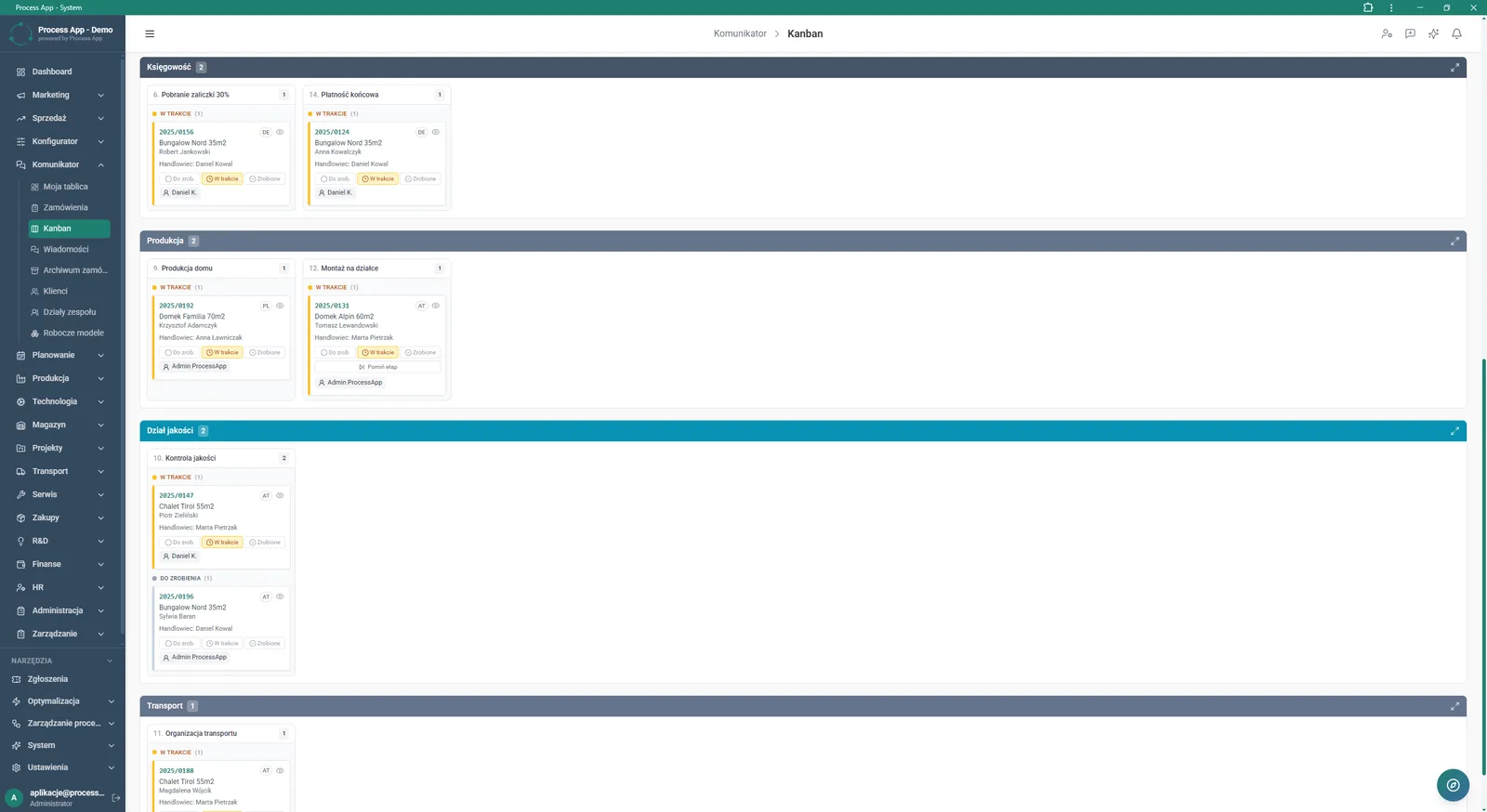
Task: Click the Dział jakości section header
Action: 803,431
